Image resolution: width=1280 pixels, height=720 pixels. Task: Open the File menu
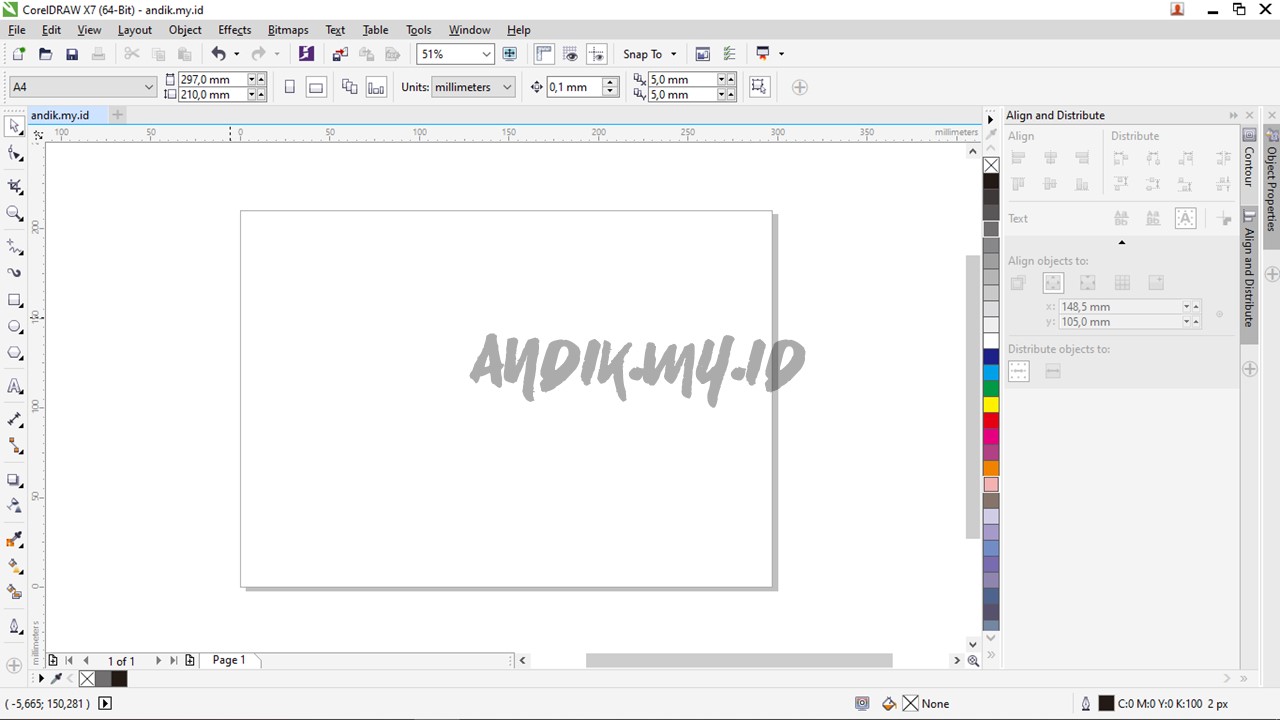(x=17, y=30)
